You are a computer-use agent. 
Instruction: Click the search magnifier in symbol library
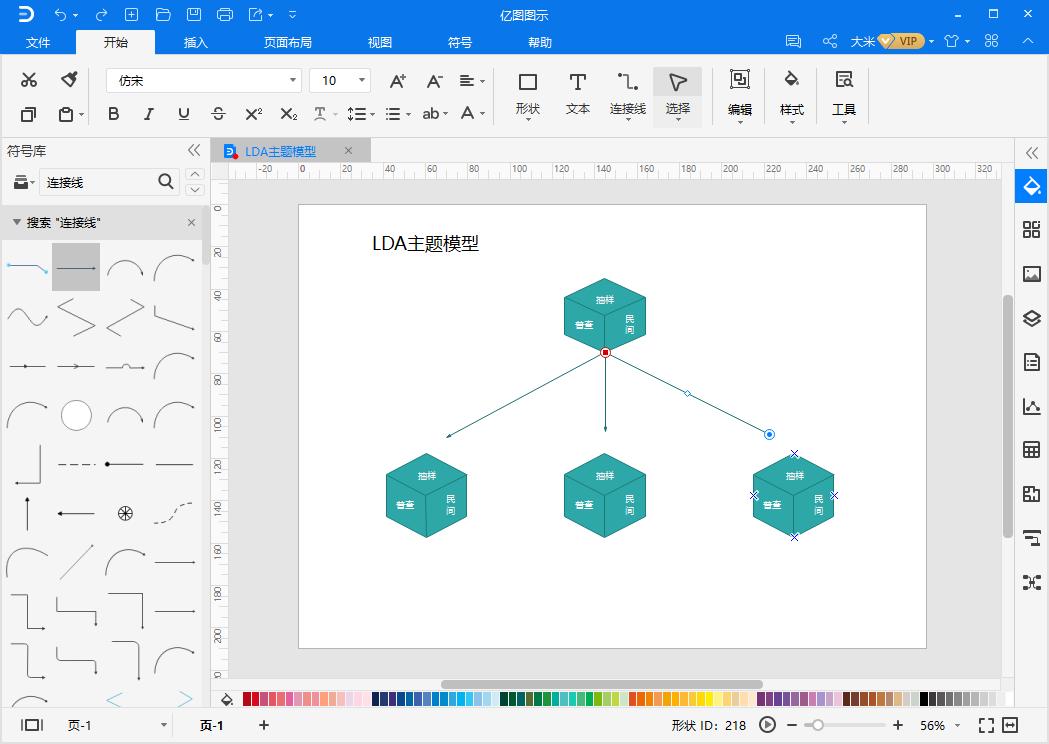click(166, 182)
